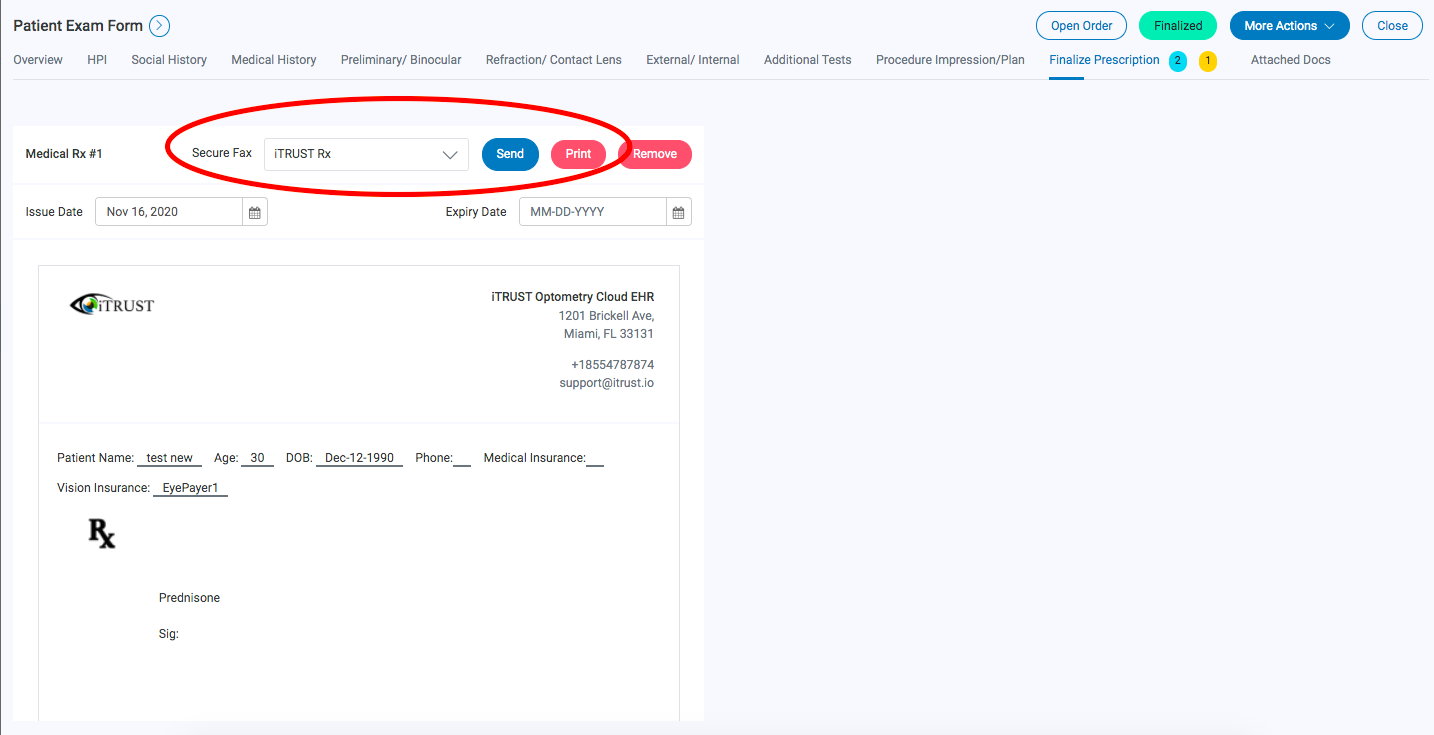Screen dimensions: 1434x735
Task: Remove the prescription
Action: (655, 154)
